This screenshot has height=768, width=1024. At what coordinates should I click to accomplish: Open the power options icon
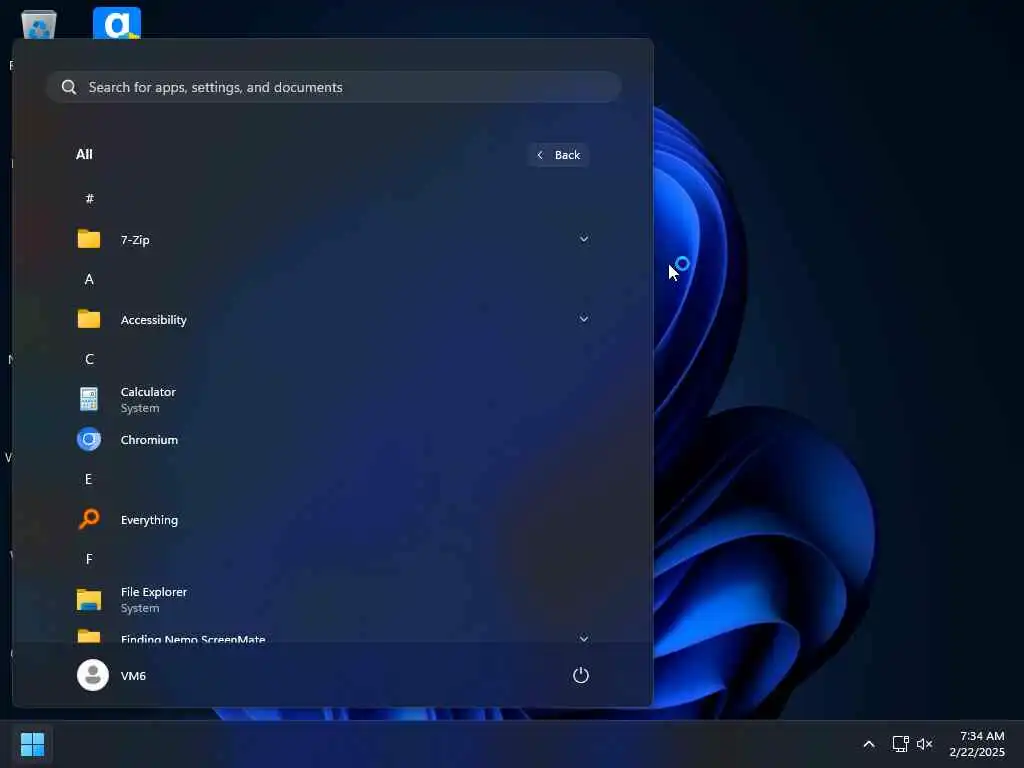pos(581,675)
